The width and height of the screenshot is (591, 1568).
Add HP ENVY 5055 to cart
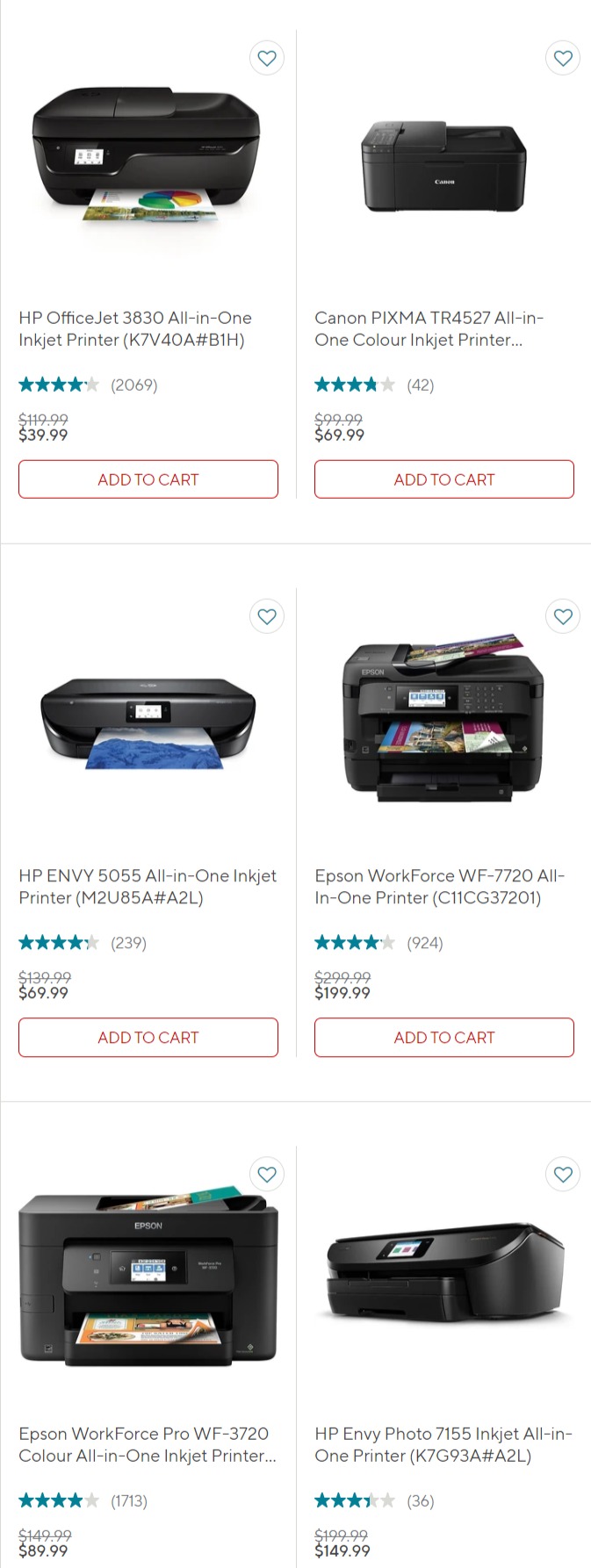pyautogui.click(x=148, y=1037)
